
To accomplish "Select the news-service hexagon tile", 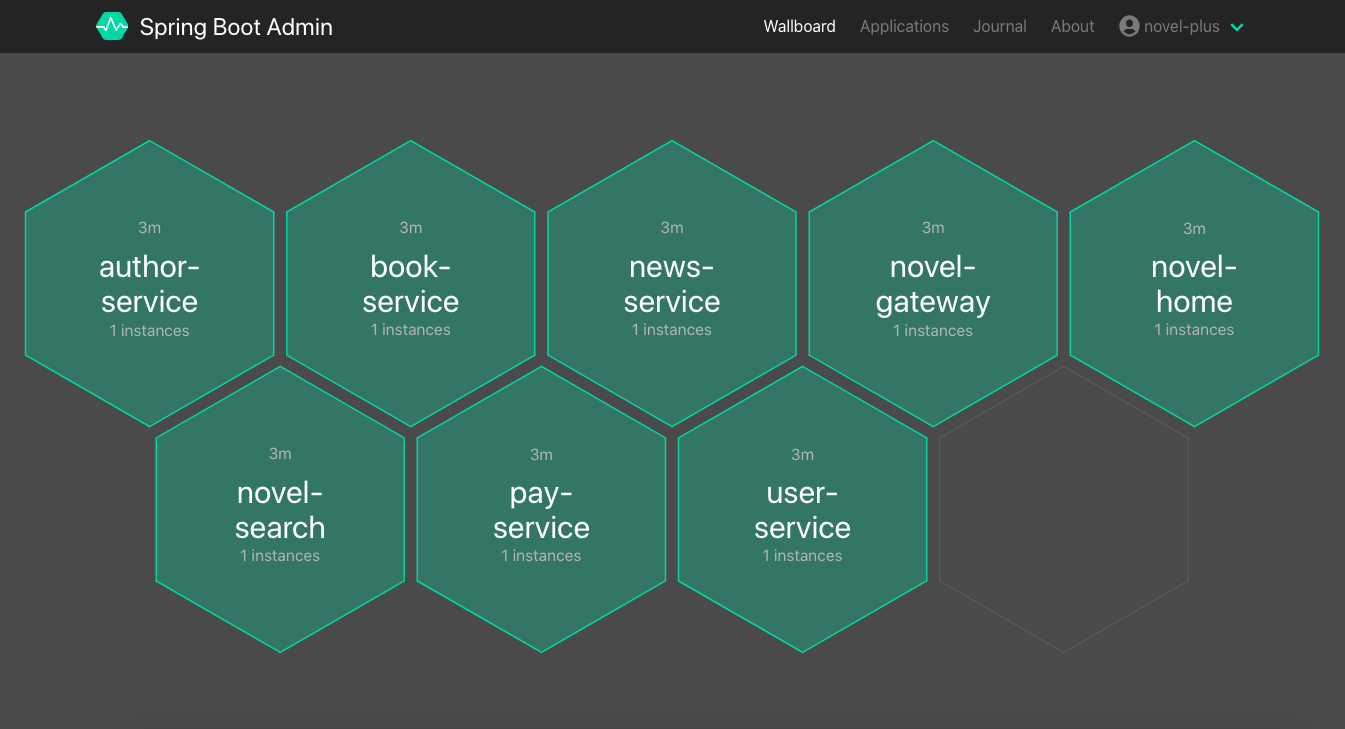I will 672,283.
